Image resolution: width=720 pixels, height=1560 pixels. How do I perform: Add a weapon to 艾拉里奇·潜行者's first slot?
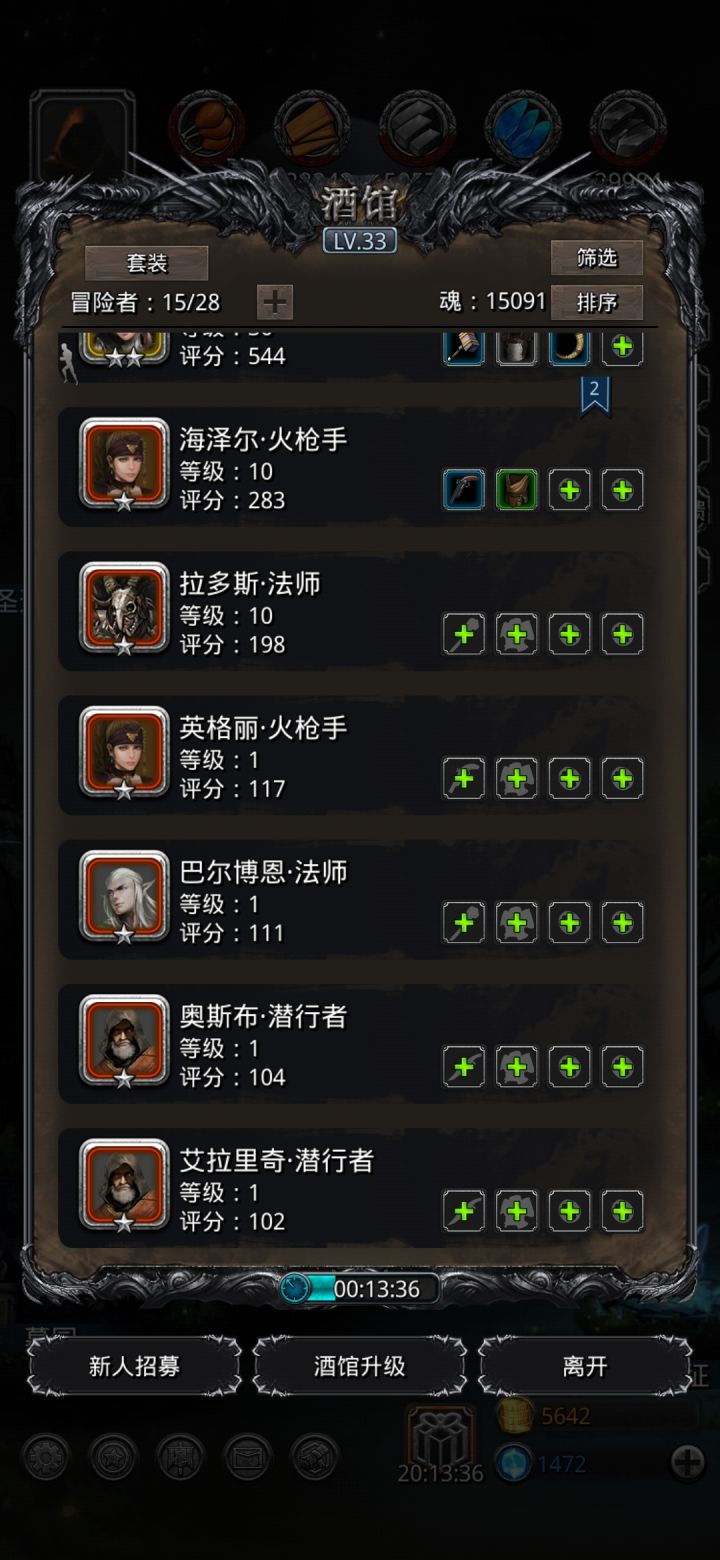(x=464, y=1211)
